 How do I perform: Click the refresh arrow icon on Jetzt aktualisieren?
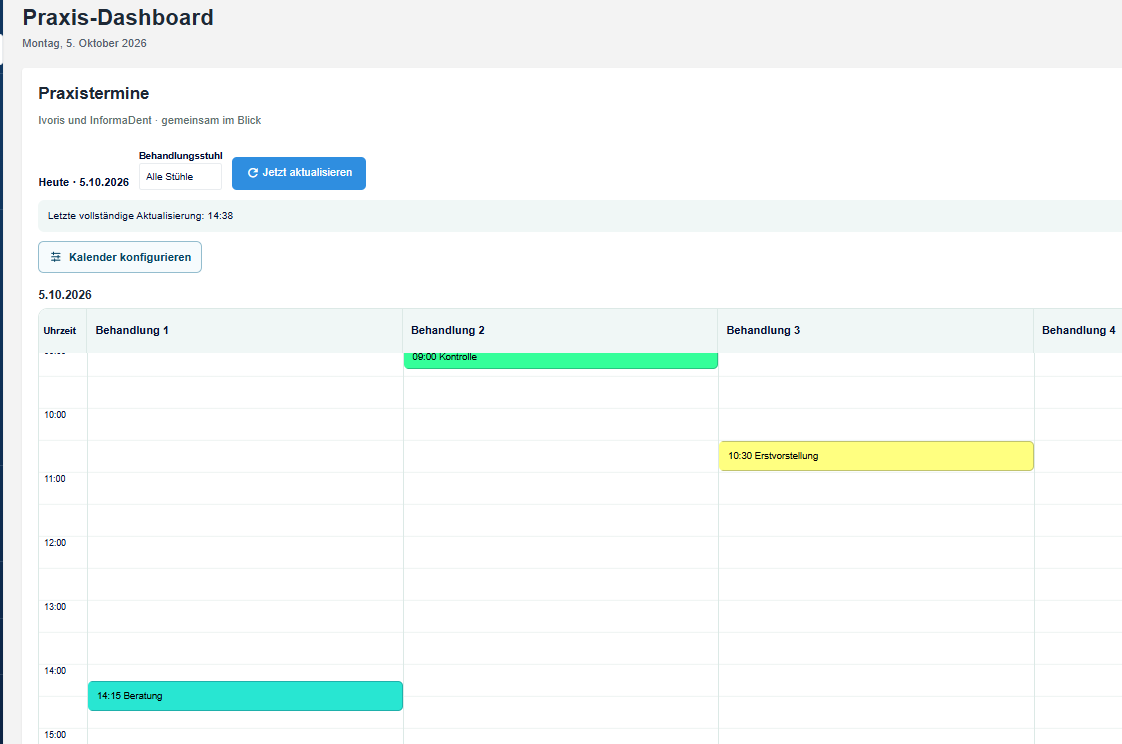pyautogui.click(x=253, y=173)
